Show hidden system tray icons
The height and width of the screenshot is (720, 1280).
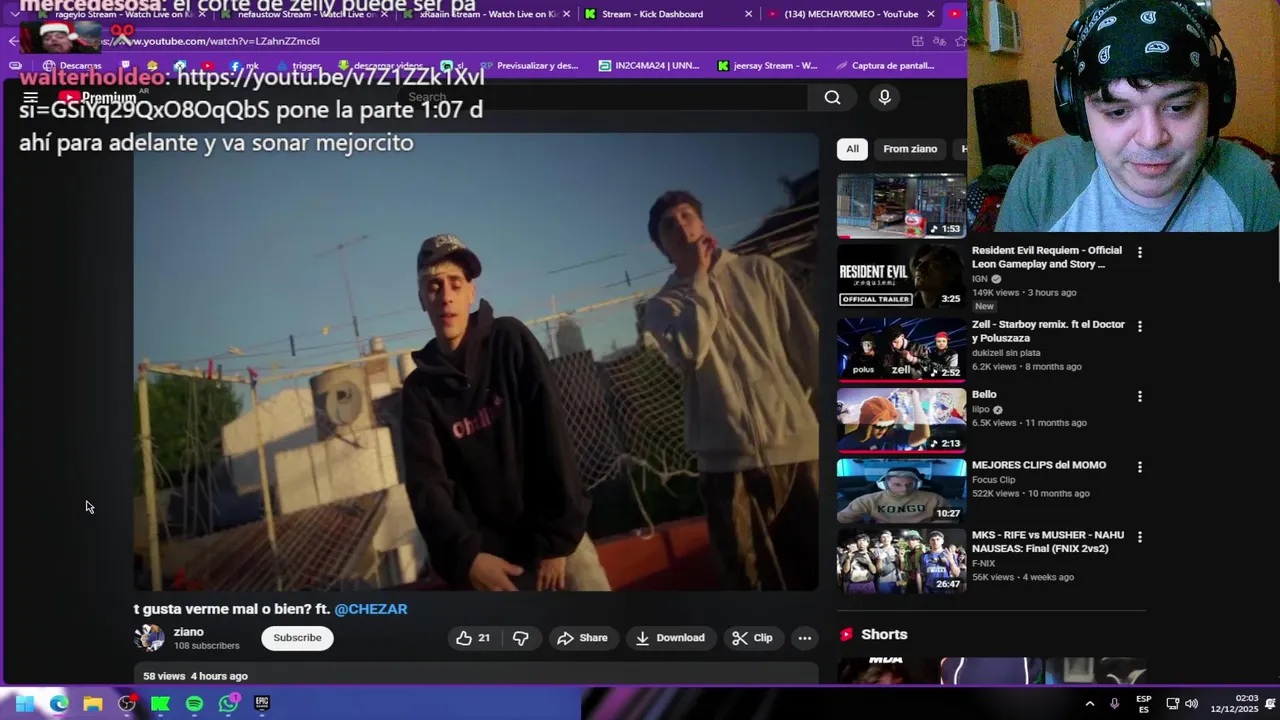click(x=1089, y=704)
